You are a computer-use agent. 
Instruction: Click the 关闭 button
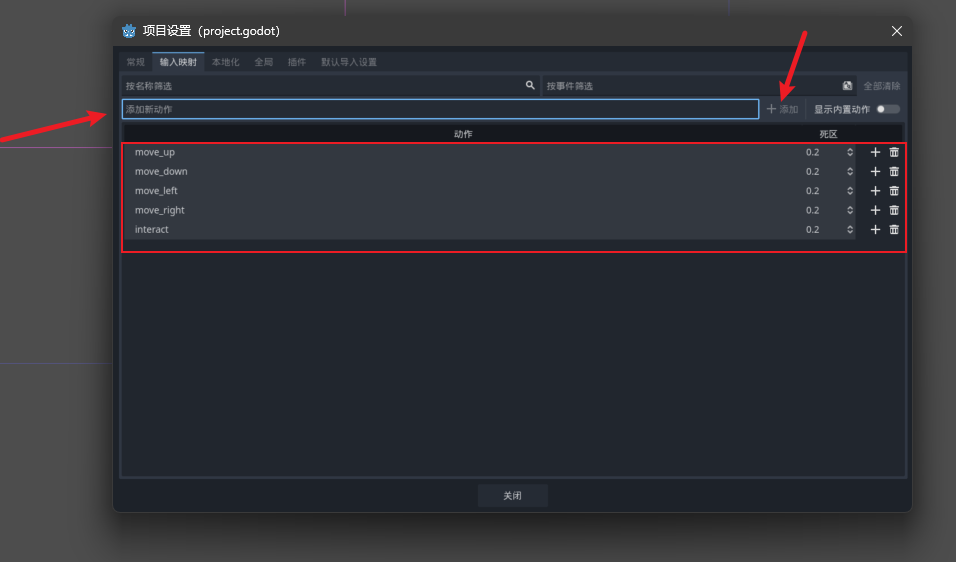(x=512, y=496)
